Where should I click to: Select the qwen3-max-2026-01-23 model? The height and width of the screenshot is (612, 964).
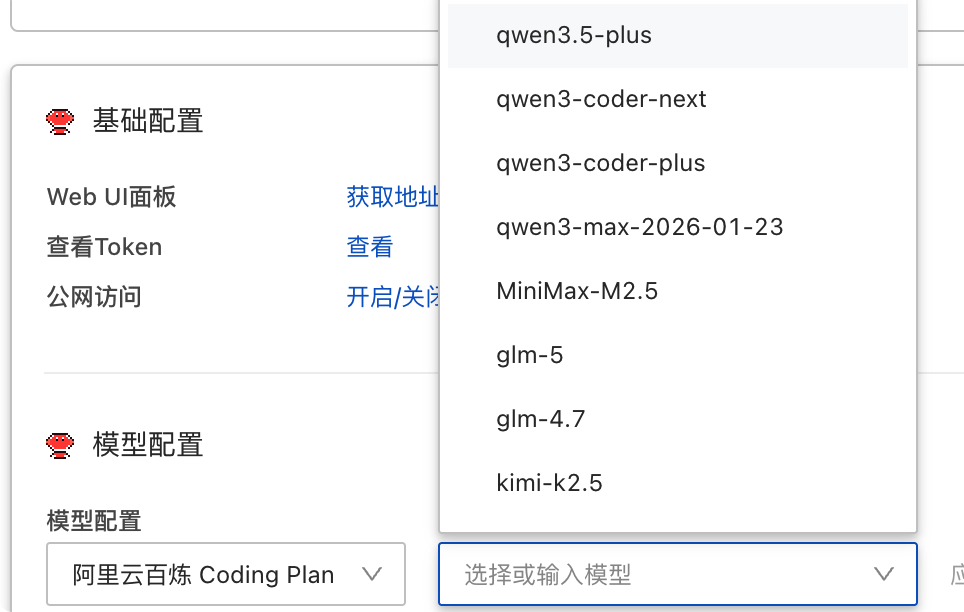[x=639, y=227]
